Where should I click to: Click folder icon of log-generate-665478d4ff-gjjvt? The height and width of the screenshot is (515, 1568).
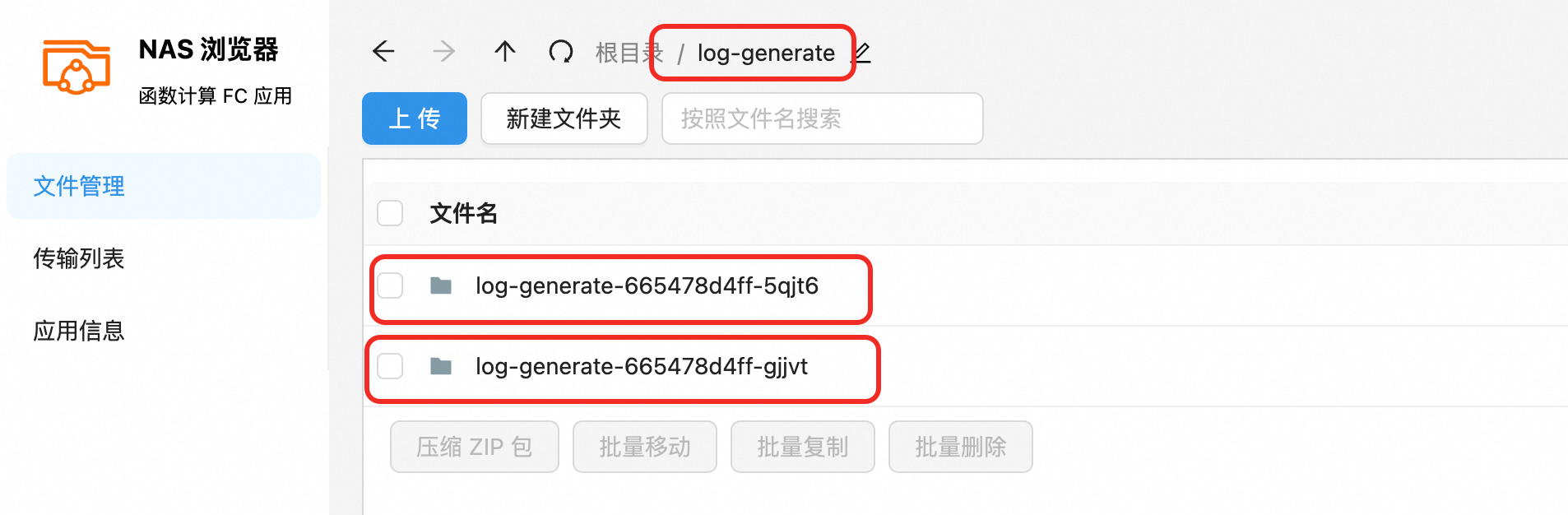click(x=441, y=366)
